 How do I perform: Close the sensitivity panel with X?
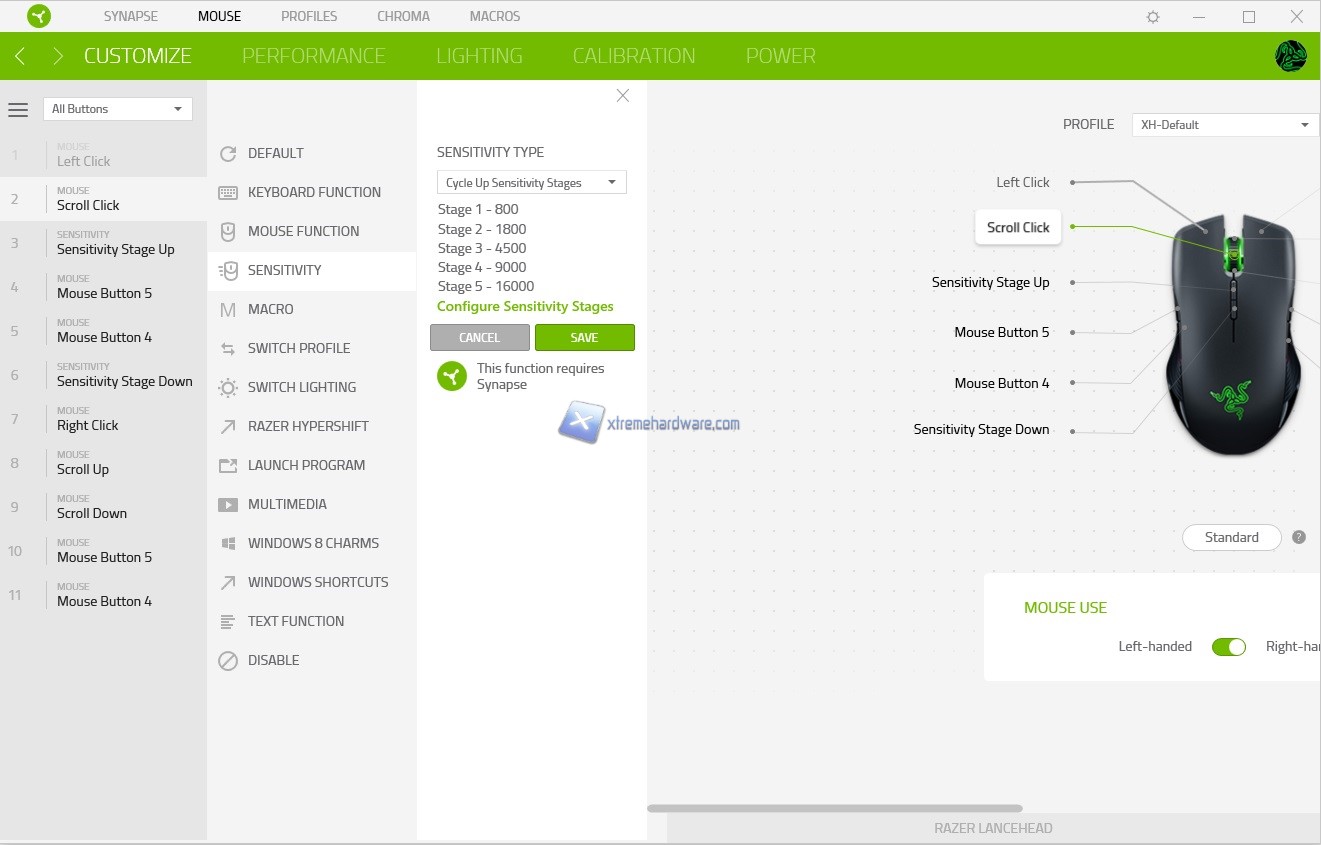pyautogui.click(x=623, y=96)
